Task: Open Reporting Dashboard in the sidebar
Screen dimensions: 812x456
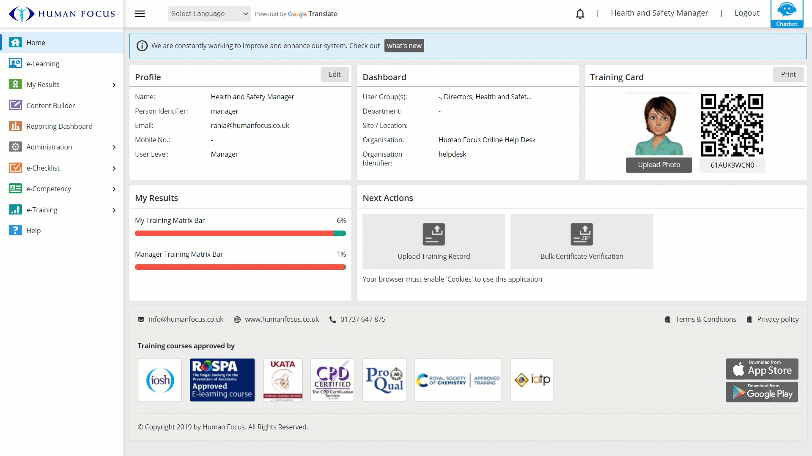Action: pos(58,126)
